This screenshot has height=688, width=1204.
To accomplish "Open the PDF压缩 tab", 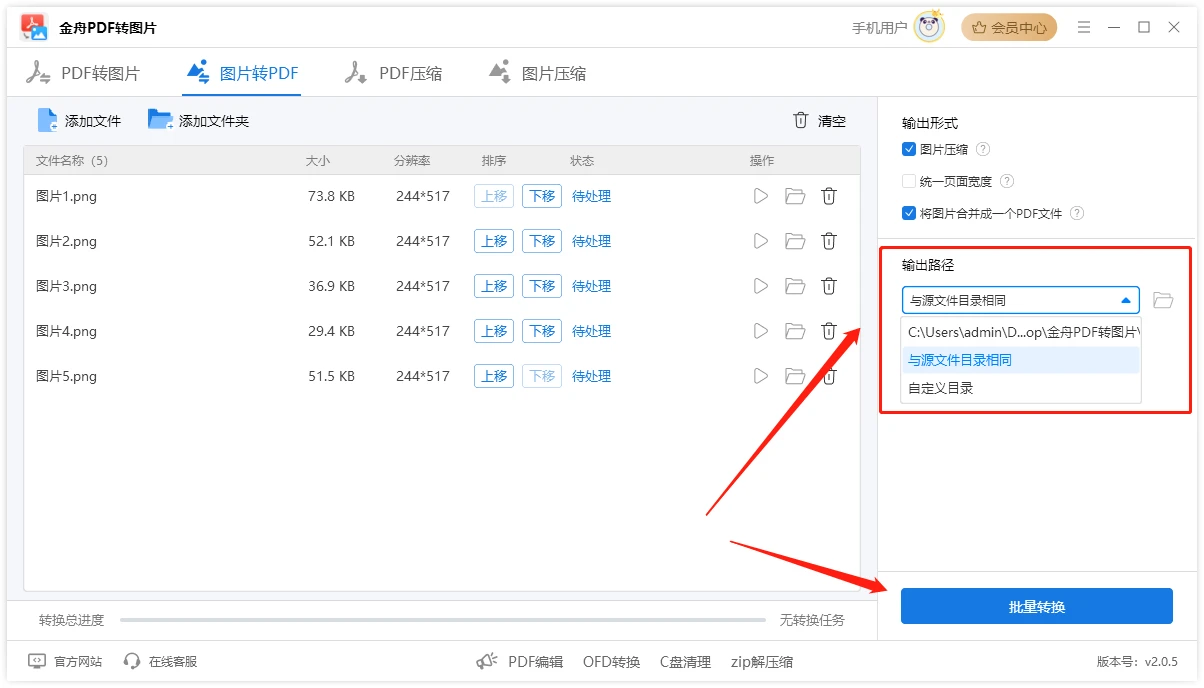I will tap(394, 73).
